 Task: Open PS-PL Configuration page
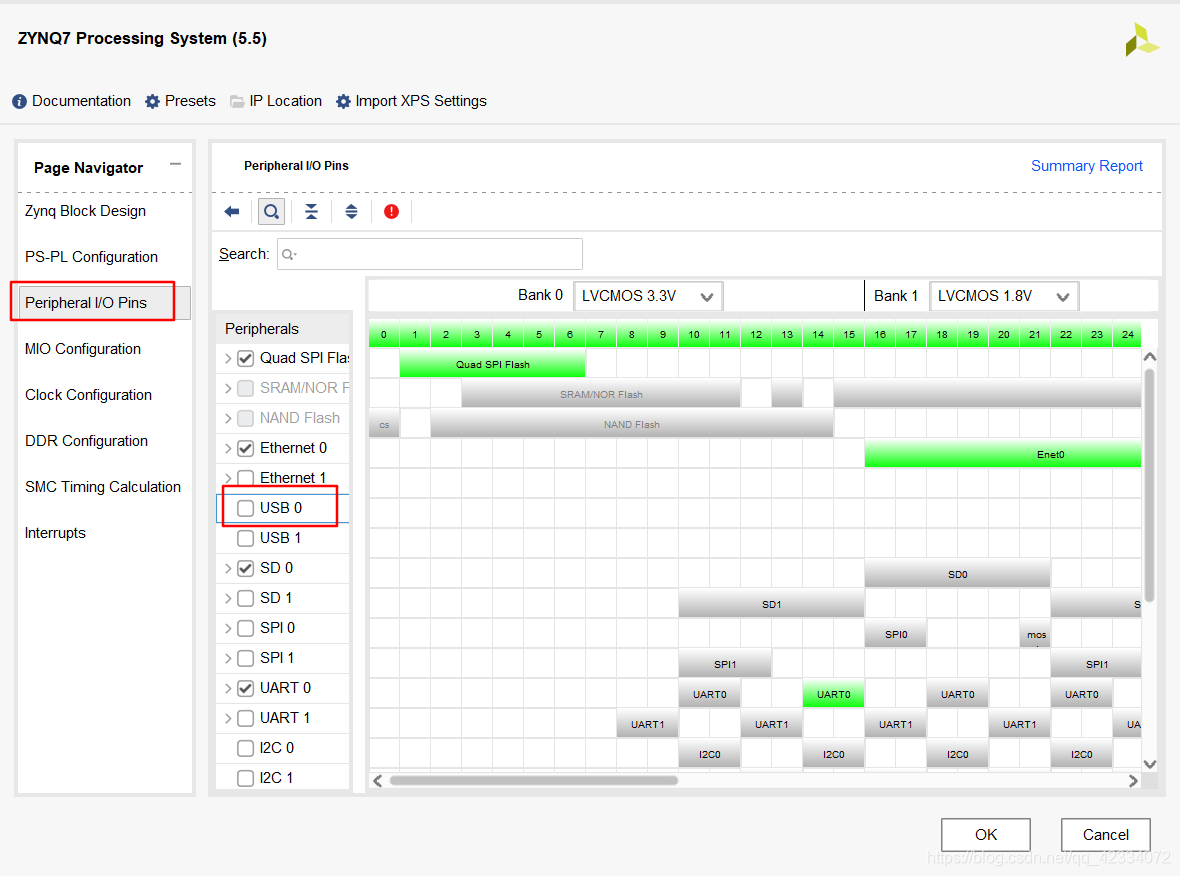91,257
